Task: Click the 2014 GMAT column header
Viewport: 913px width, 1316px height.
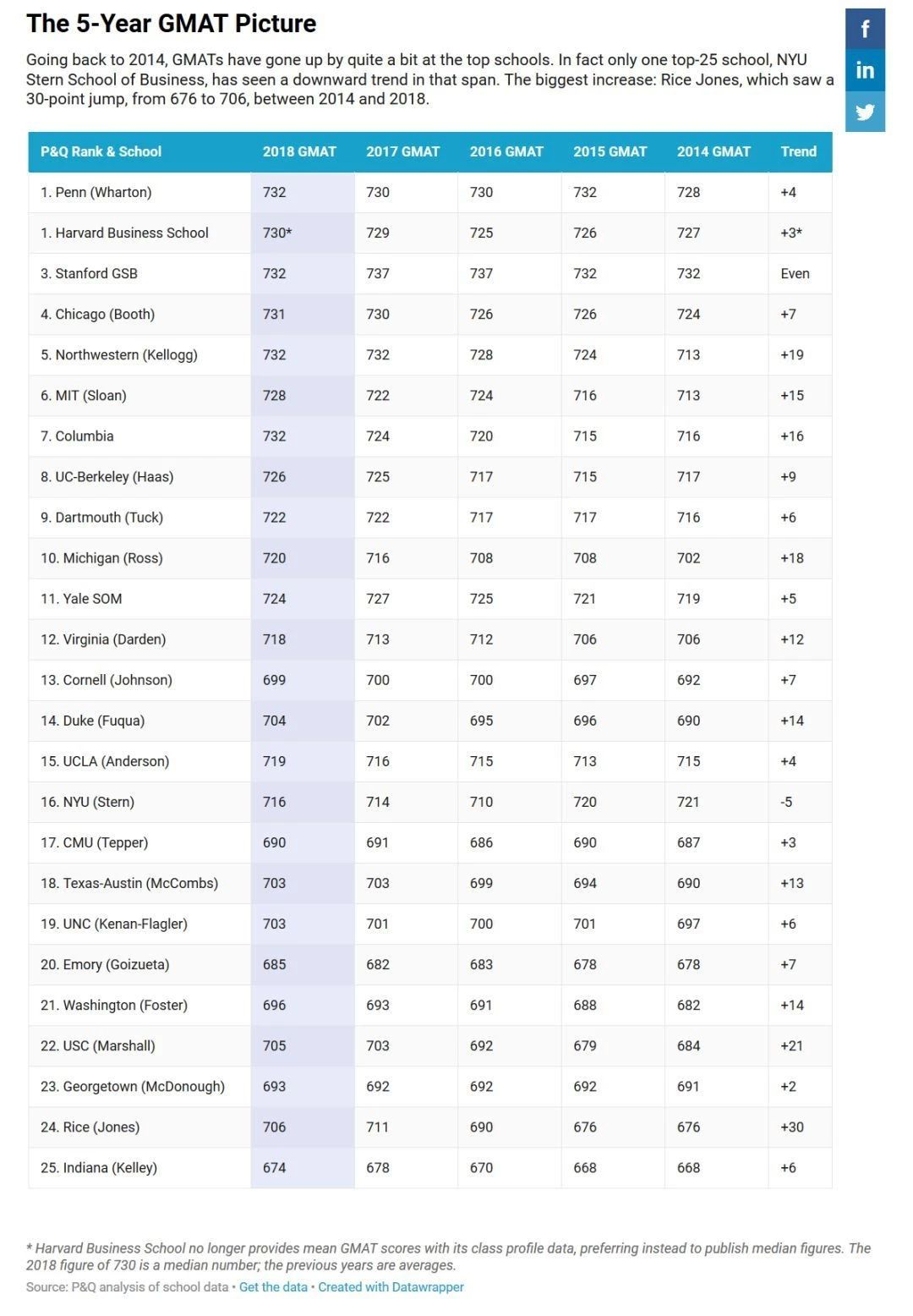Action: click(x=713, y=151)
